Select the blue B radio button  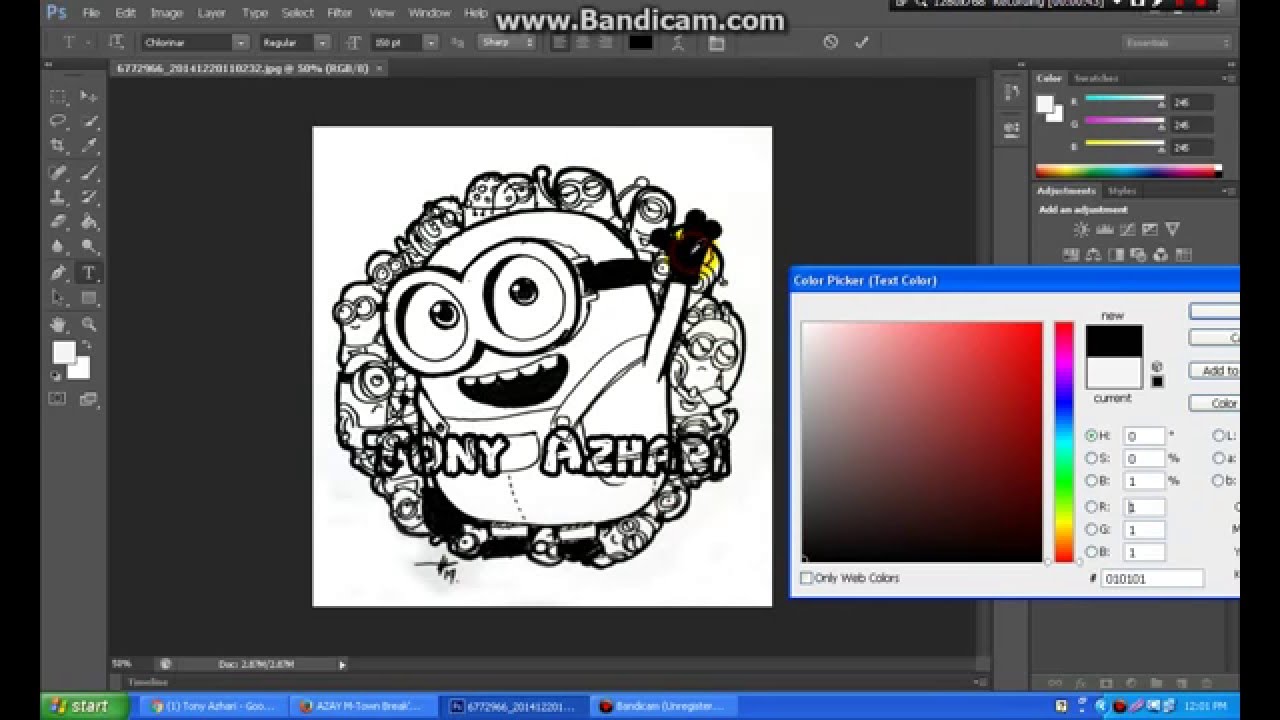coord(1091,552)
